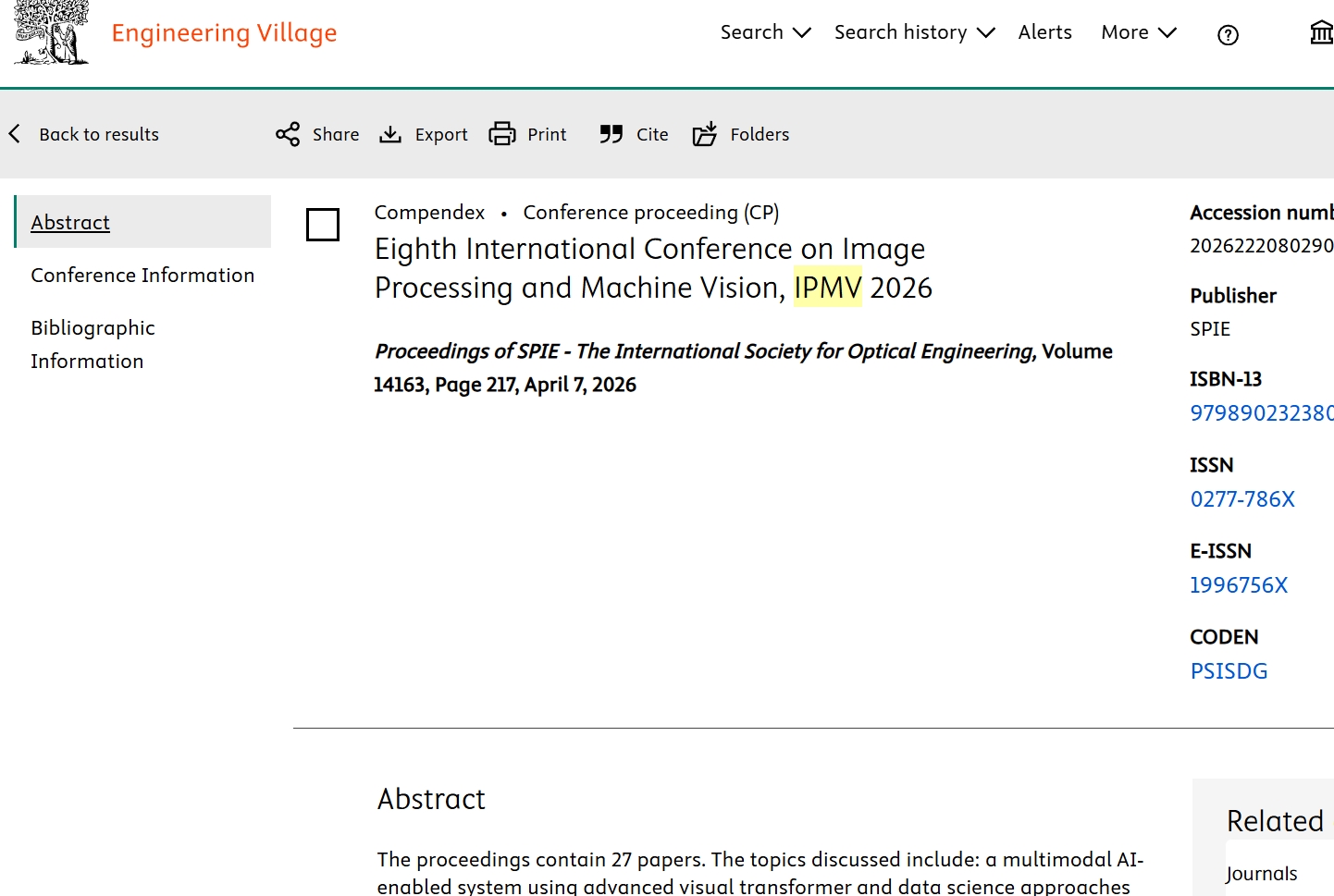Viewport: 1334px width, 896px height.
Task: Click the Journals label in Related panel
Action: (1262, 874)
